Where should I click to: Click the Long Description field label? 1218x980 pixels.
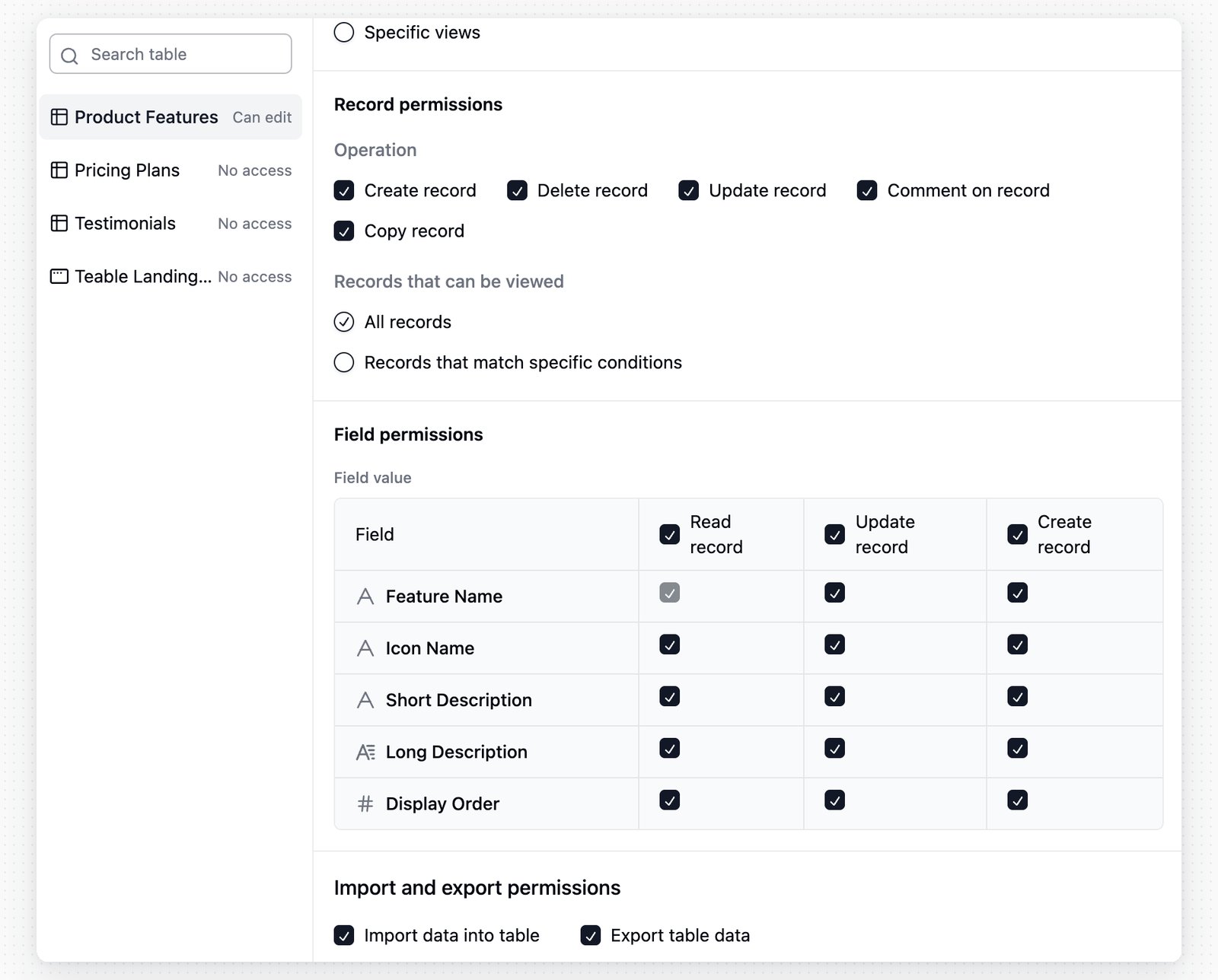click(456, 752)
